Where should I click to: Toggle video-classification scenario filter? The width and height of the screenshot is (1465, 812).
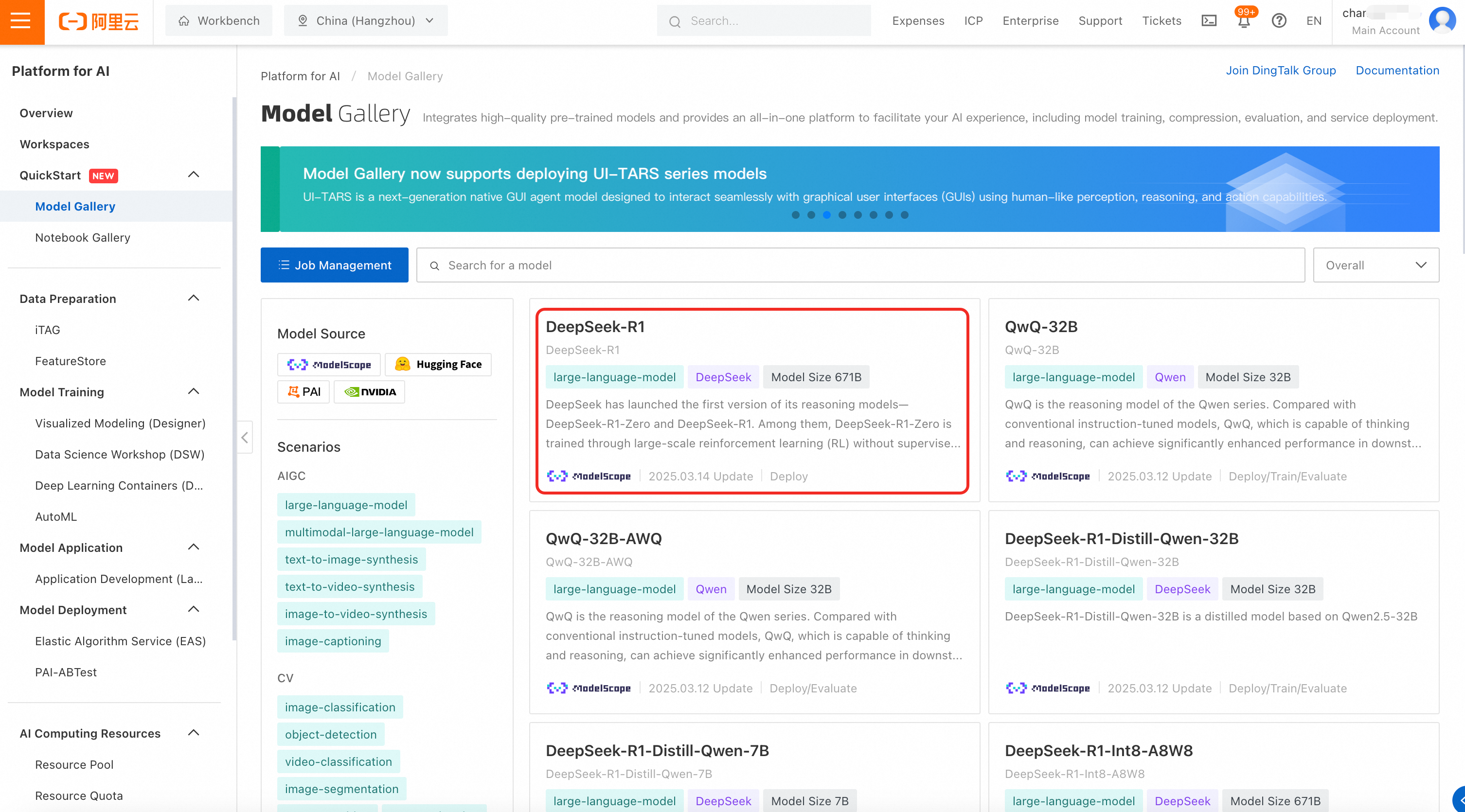pos(339,762)
